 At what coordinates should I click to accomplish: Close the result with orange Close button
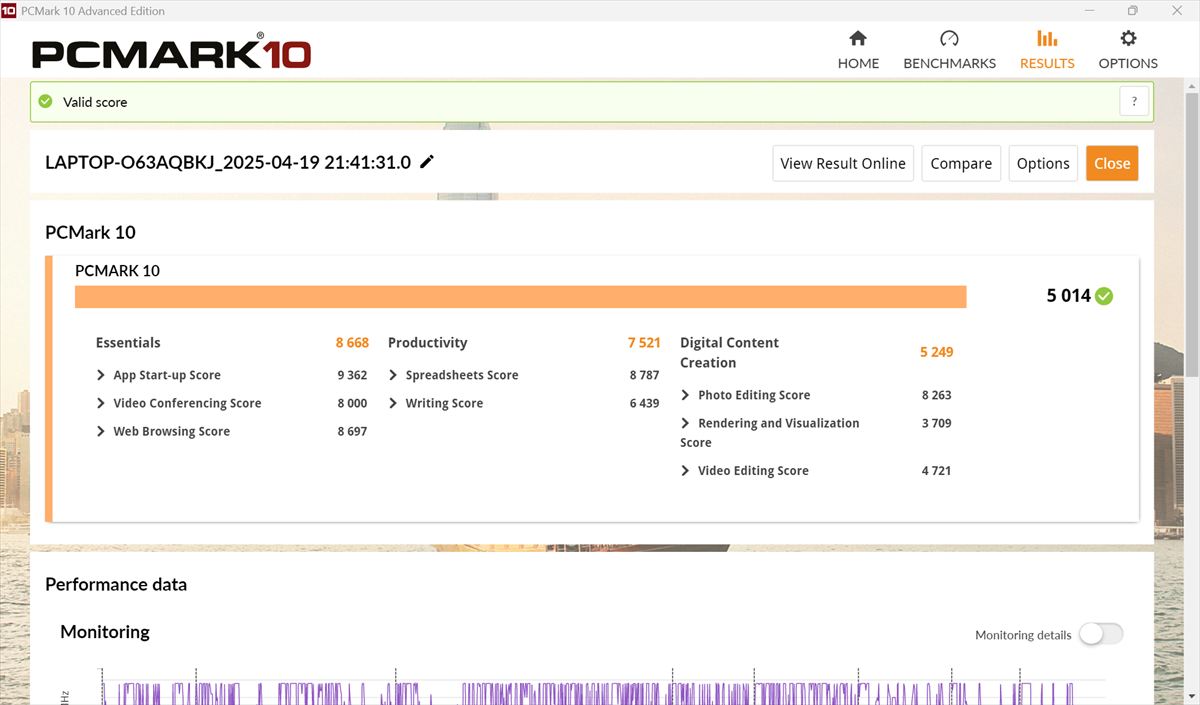click(1112, 163)
